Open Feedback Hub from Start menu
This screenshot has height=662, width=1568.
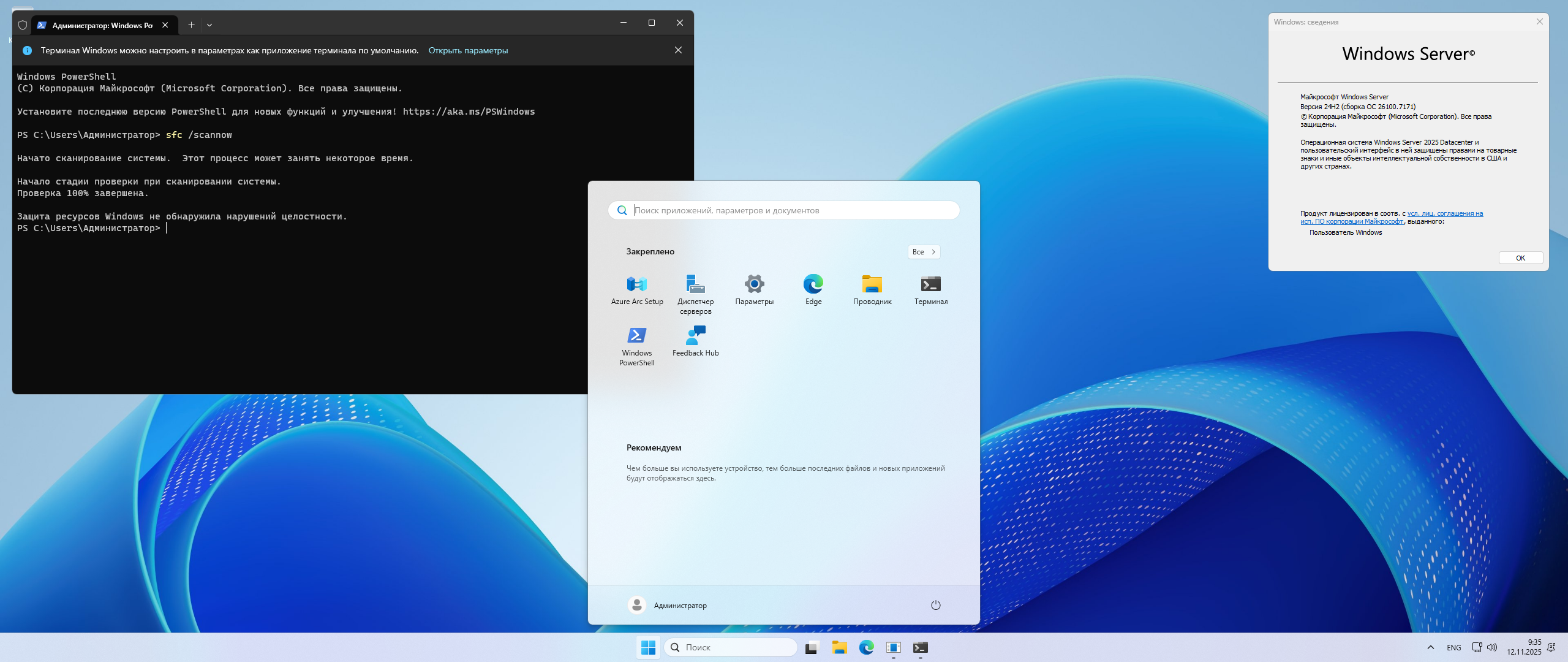[x=695, y=341]
